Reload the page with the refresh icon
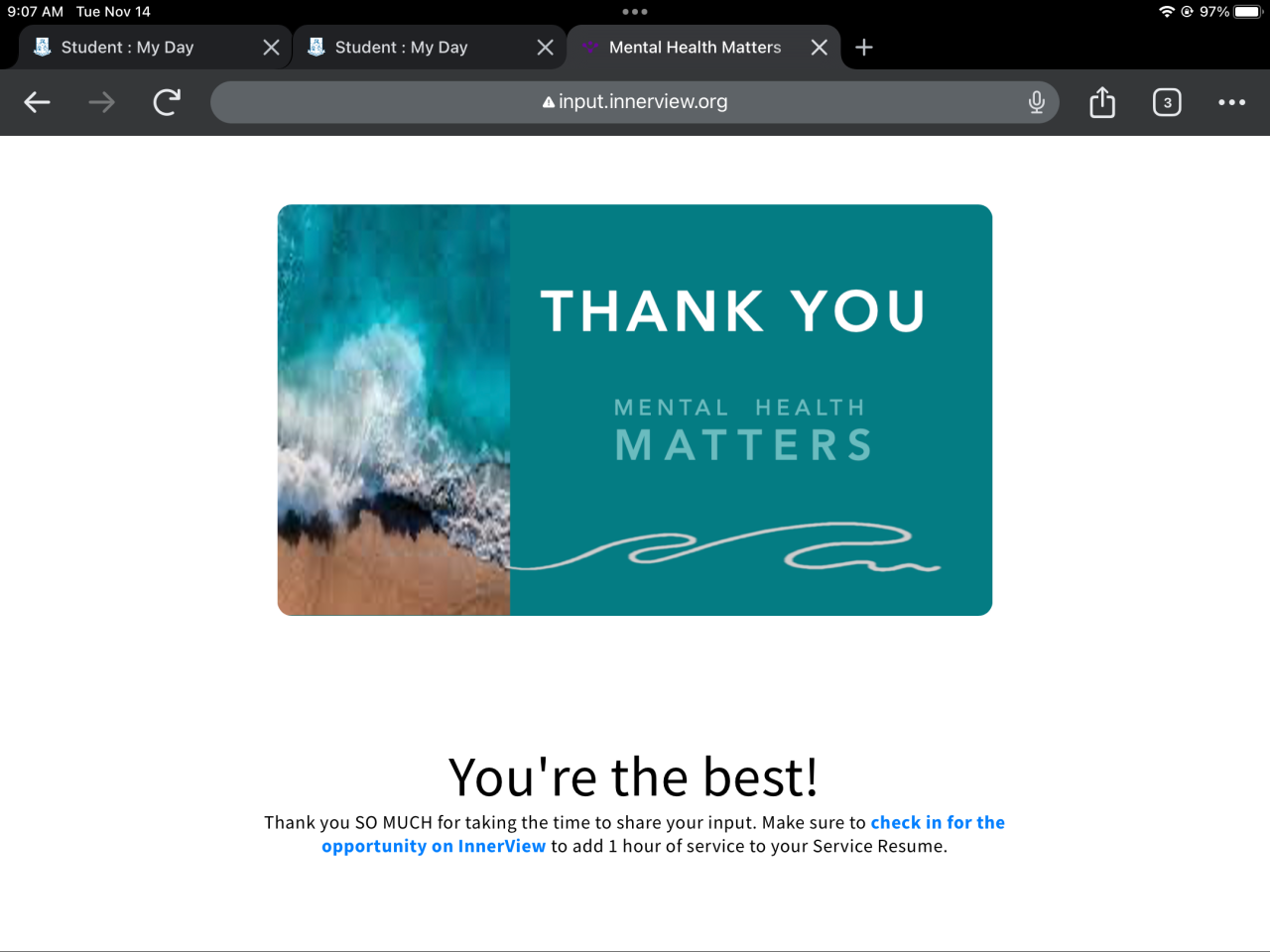 pyautogui.click(x=167, y=102)
